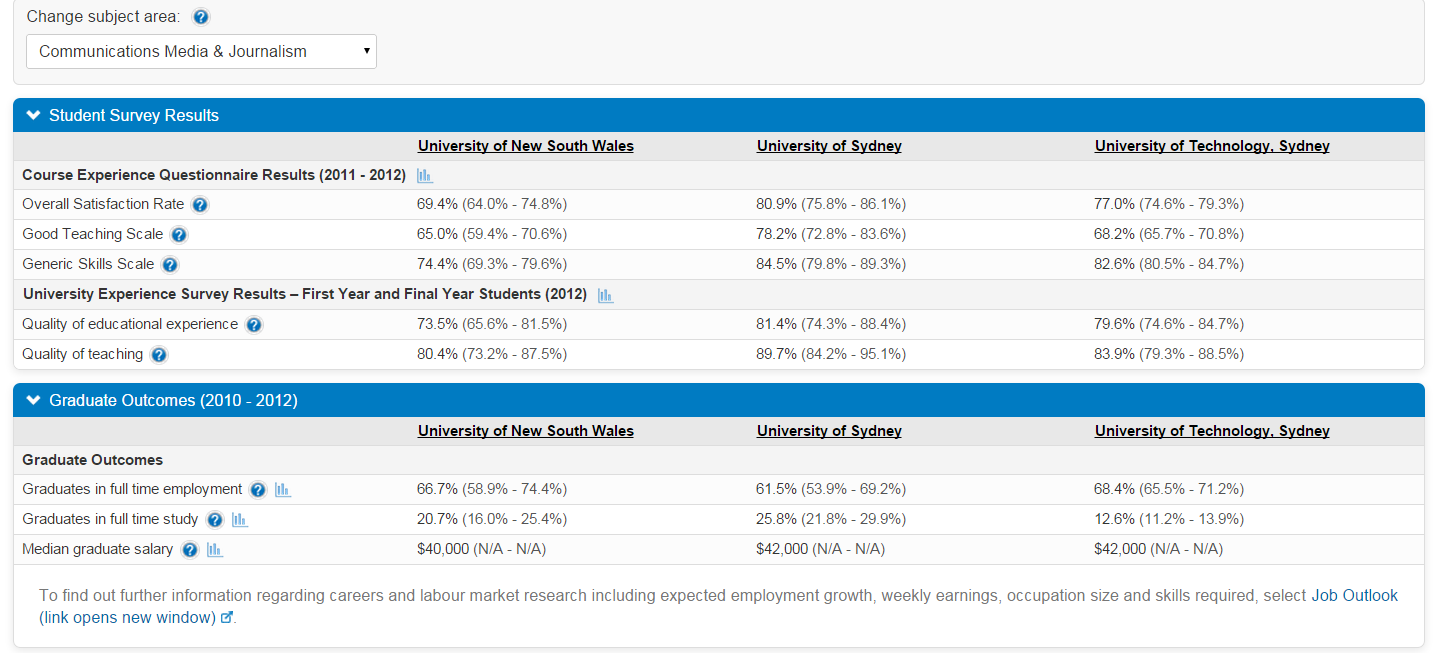
Task: Click University of Sydney in Graduate Outcomes header
Action: point(829,431)
